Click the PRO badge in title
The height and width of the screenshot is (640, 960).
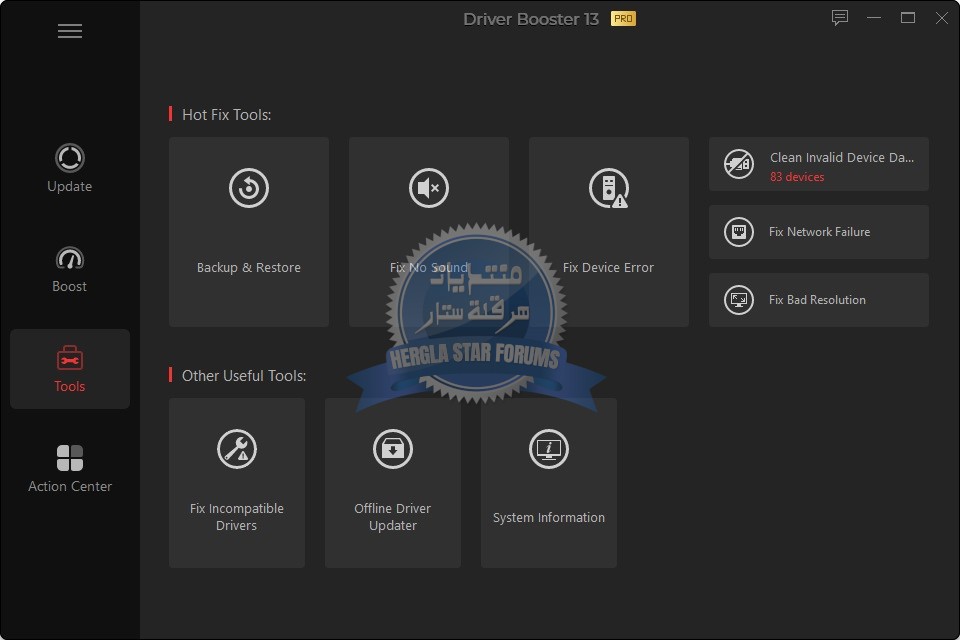[x=623, y=19]
